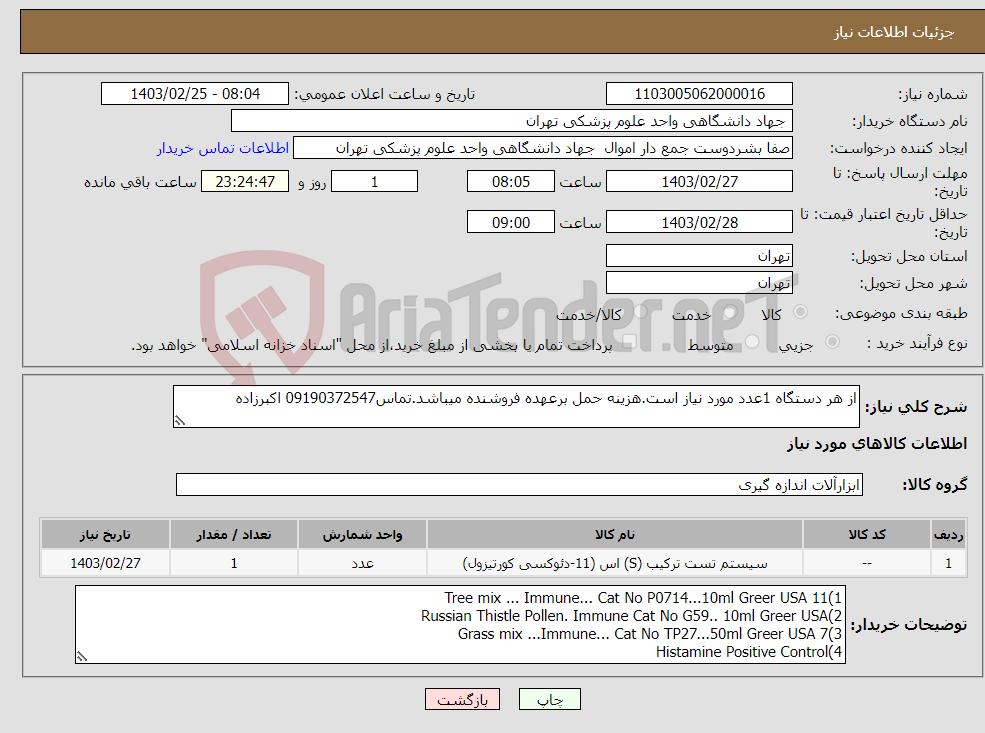
Task: Click the general need description text area
Action: (x=516, y=406)
